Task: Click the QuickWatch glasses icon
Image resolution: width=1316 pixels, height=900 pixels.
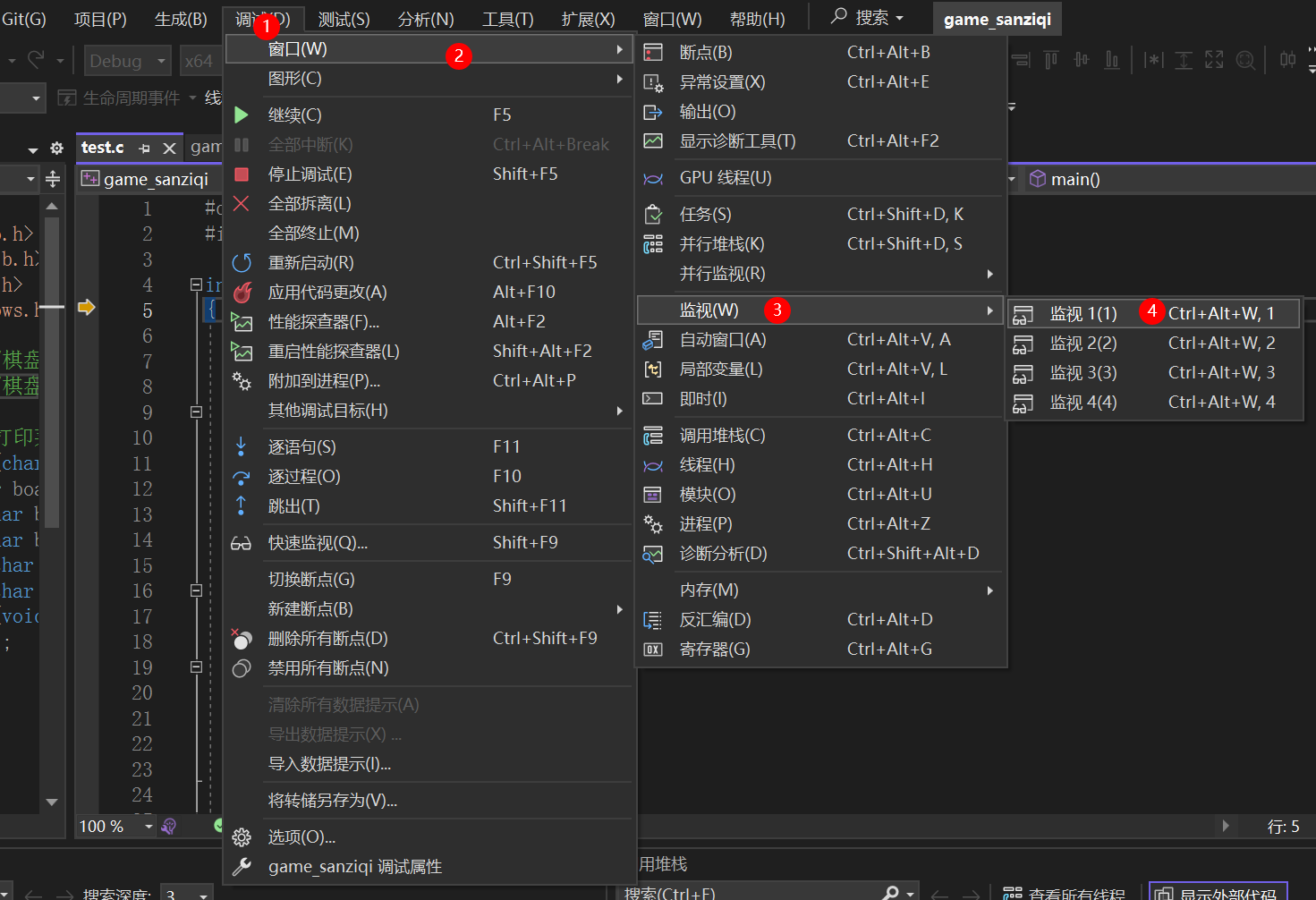Action: [x=241, y=543]
